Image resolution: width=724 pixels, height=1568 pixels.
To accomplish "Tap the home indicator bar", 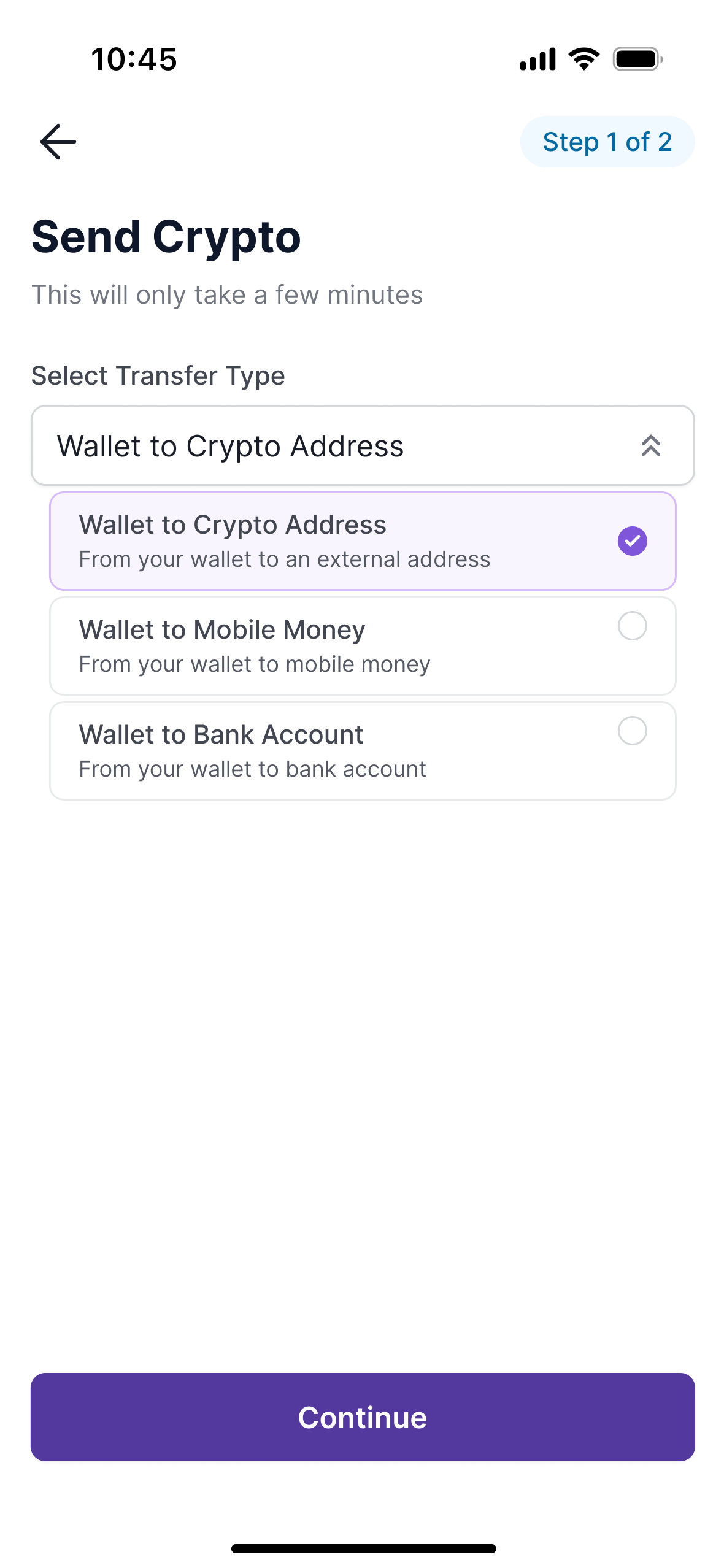I will pos(363,1548).
